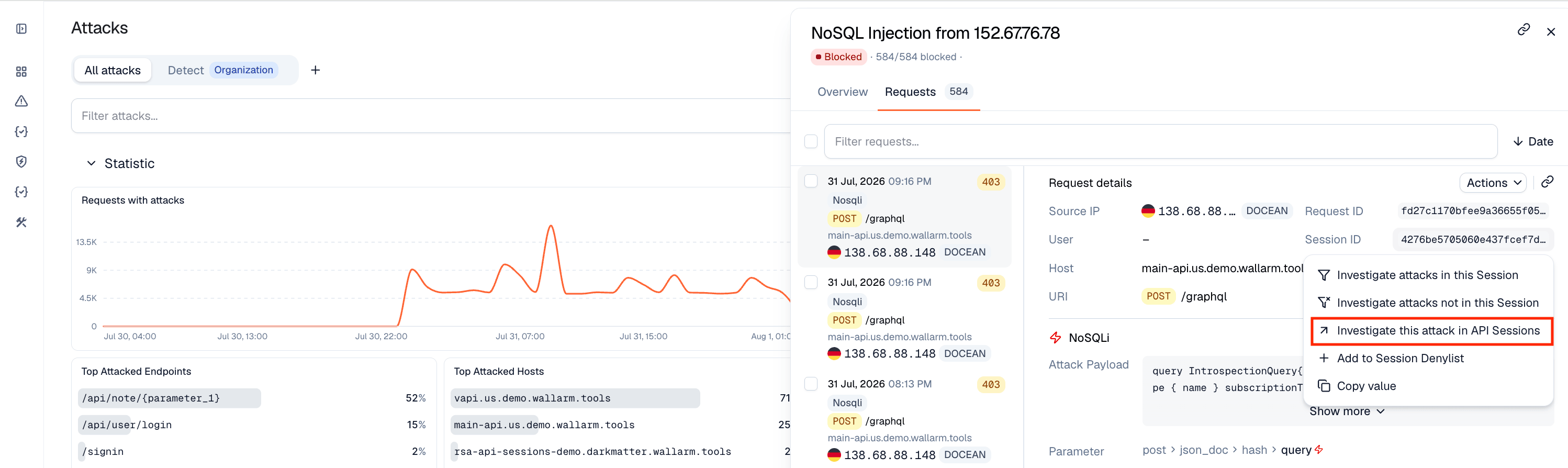Image resolution: width=1568 pixels, height=468 pixels.
Task: Click the Blocked status badge
Action: 838,57
